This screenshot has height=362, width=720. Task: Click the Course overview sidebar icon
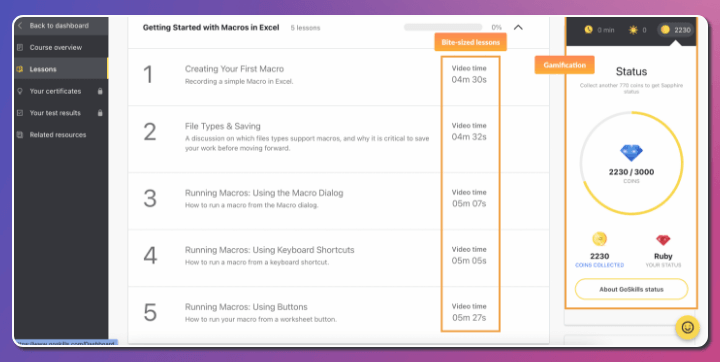(20, 47)
